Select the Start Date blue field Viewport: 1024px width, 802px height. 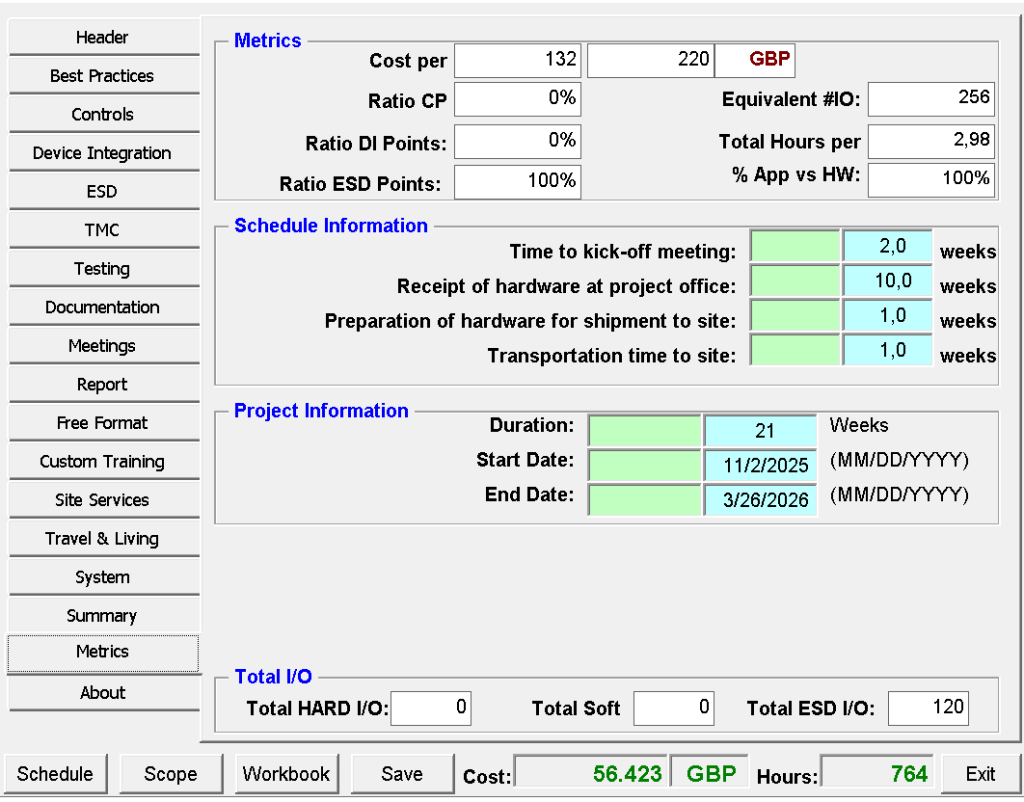(760, 466)
